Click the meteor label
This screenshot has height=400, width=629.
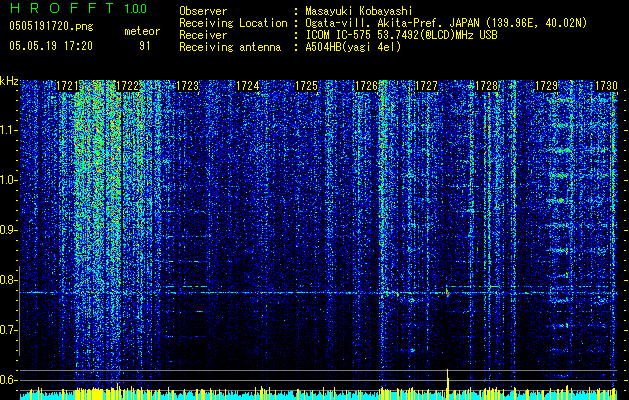(x=142, y=31)
